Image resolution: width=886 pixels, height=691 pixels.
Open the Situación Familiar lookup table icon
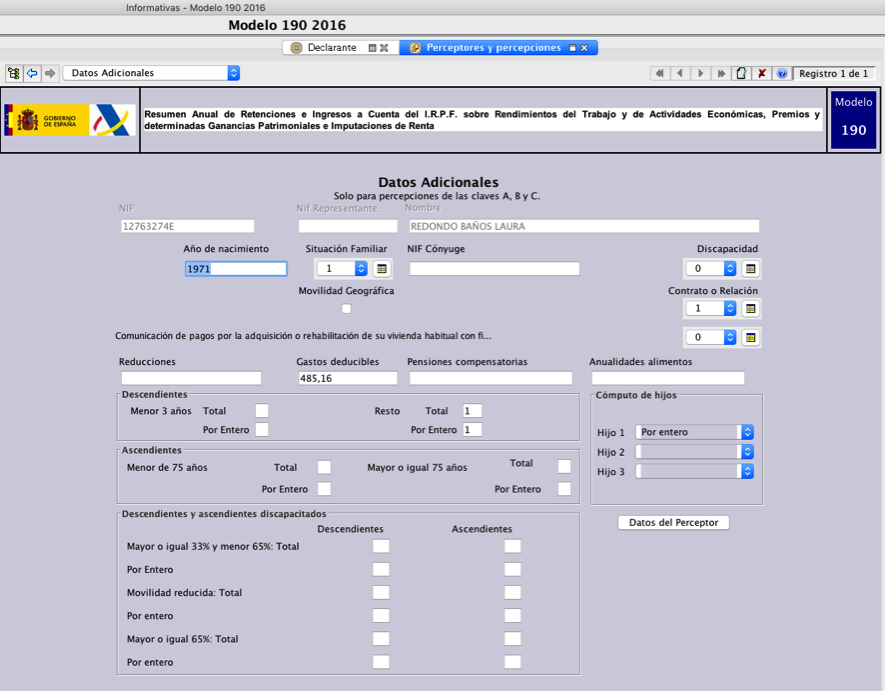click(382, 269)
